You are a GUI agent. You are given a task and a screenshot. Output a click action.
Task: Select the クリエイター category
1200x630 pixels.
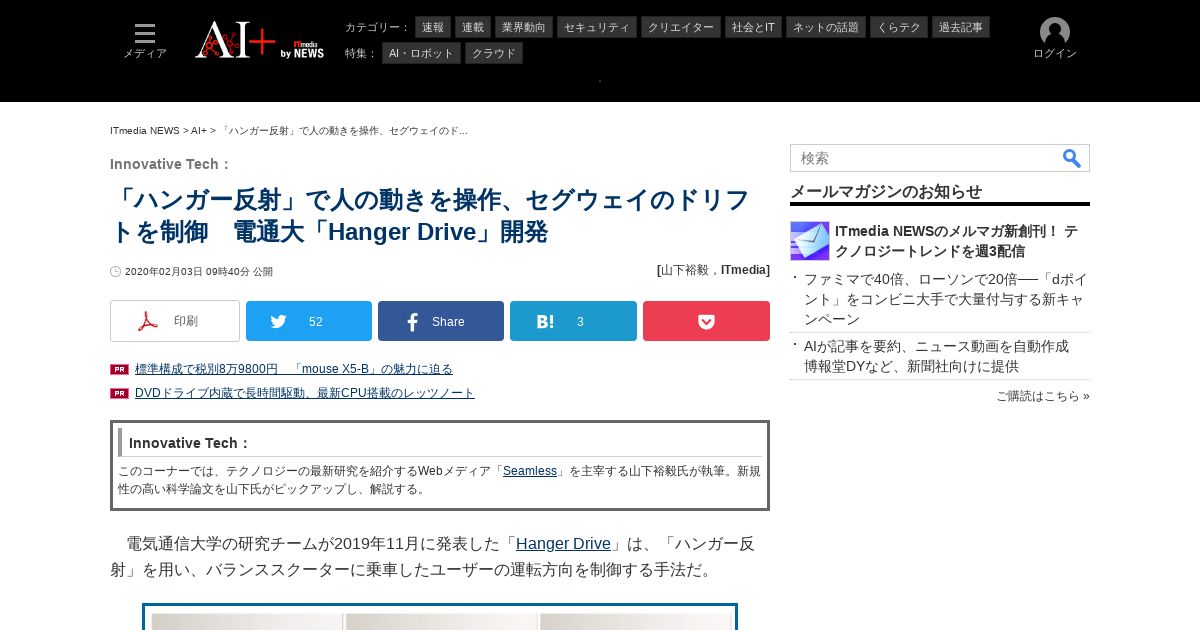pos(681,27)
